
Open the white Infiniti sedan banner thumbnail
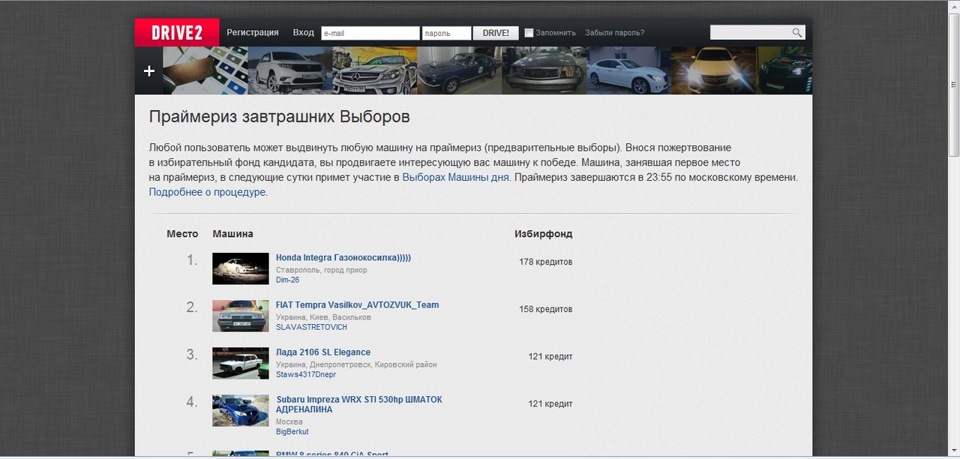[629, 70]
